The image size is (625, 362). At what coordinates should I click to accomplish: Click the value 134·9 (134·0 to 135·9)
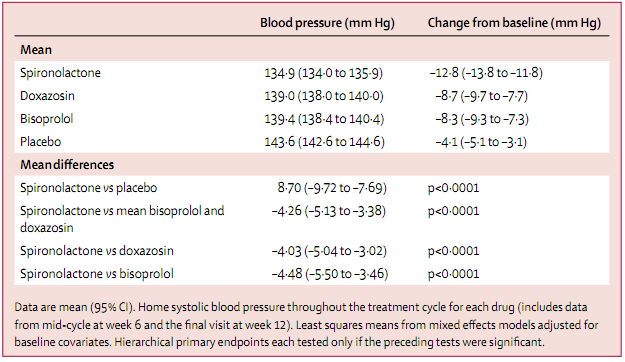tap(324, 73)
